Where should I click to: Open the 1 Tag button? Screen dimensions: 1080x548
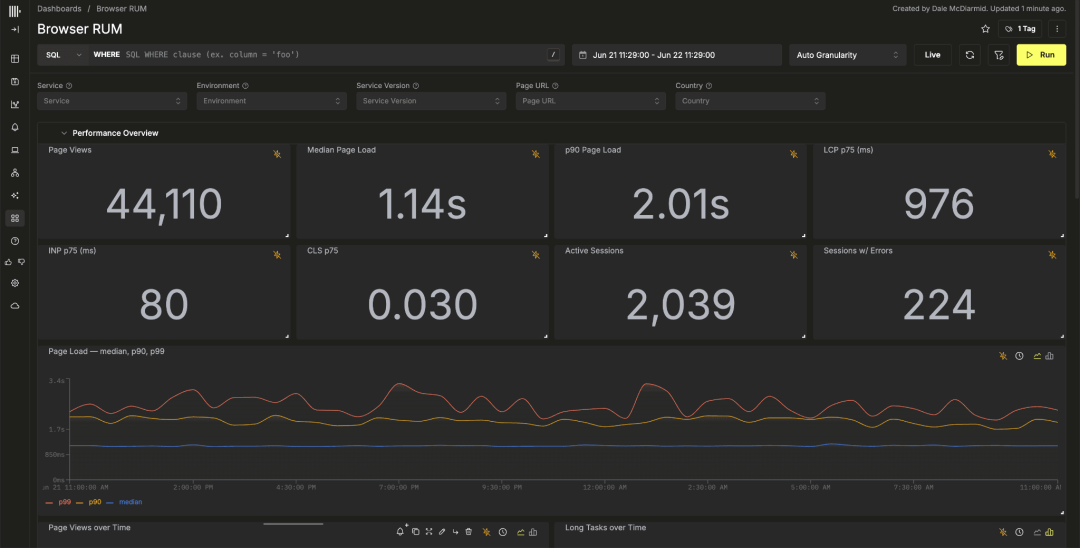click(1020, 29)
